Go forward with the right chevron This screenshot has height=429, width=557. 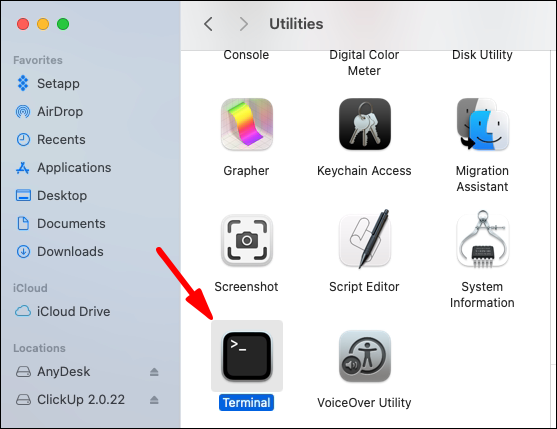point(244,24)
